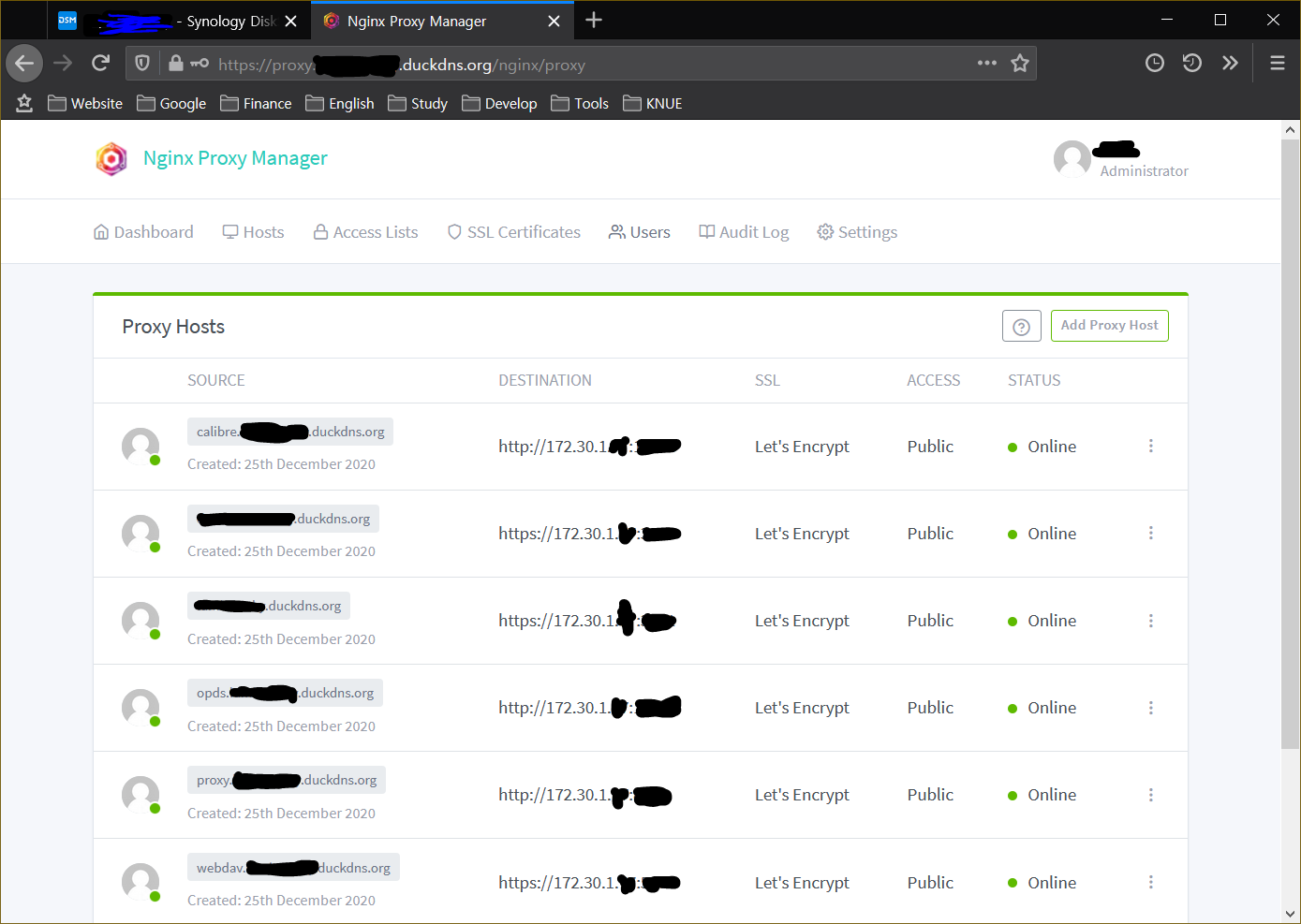This screenshot has width=1301, height=924.
Task: Click the avatar in the calibre row
Action: (140, 447)
